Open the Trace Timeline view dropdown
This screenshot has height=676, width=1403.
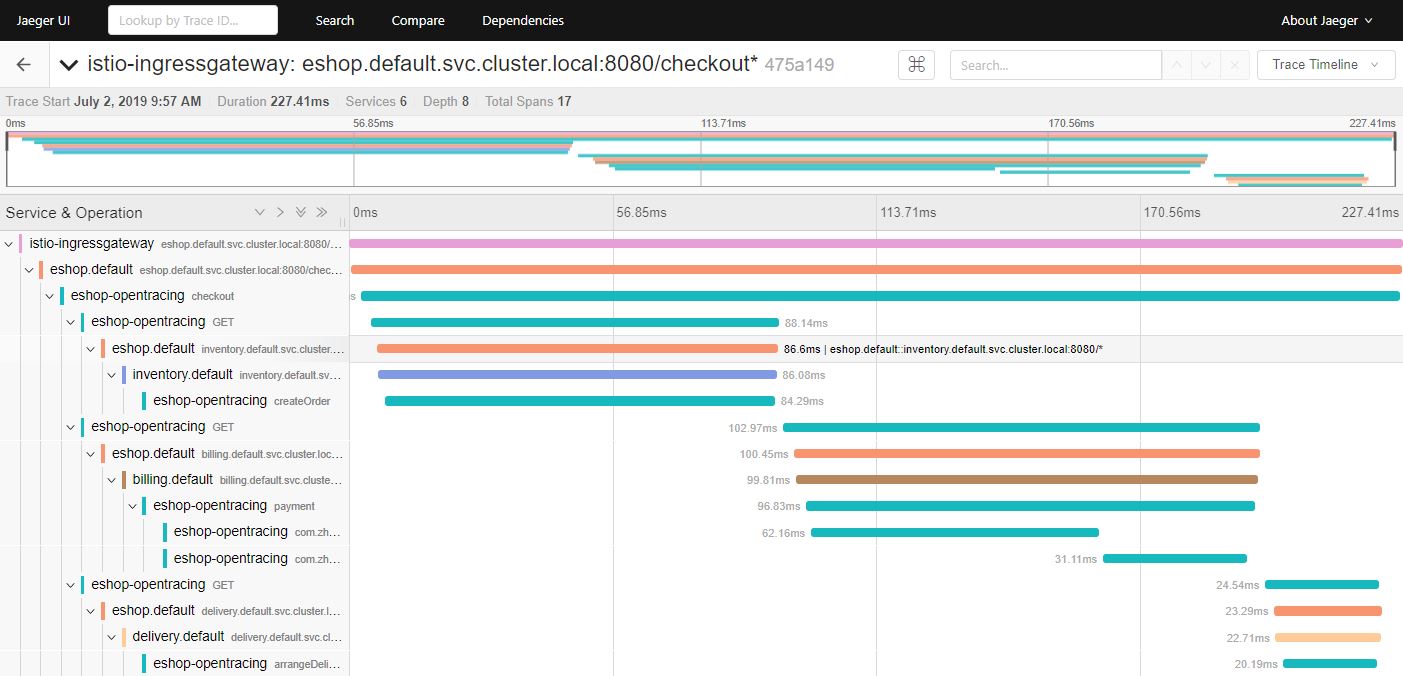(1325, 65)
